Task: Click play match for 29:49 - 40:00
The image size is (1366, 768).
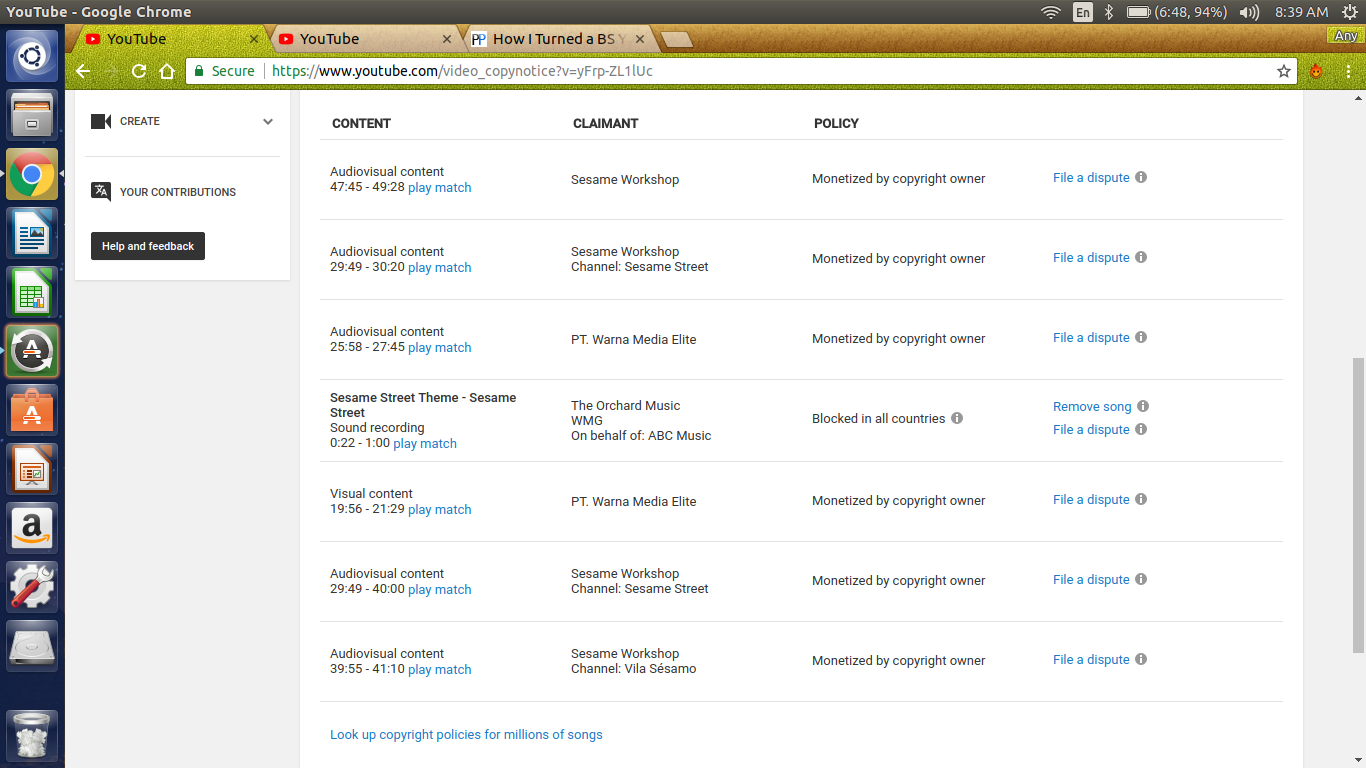Action: click(440, 590)
